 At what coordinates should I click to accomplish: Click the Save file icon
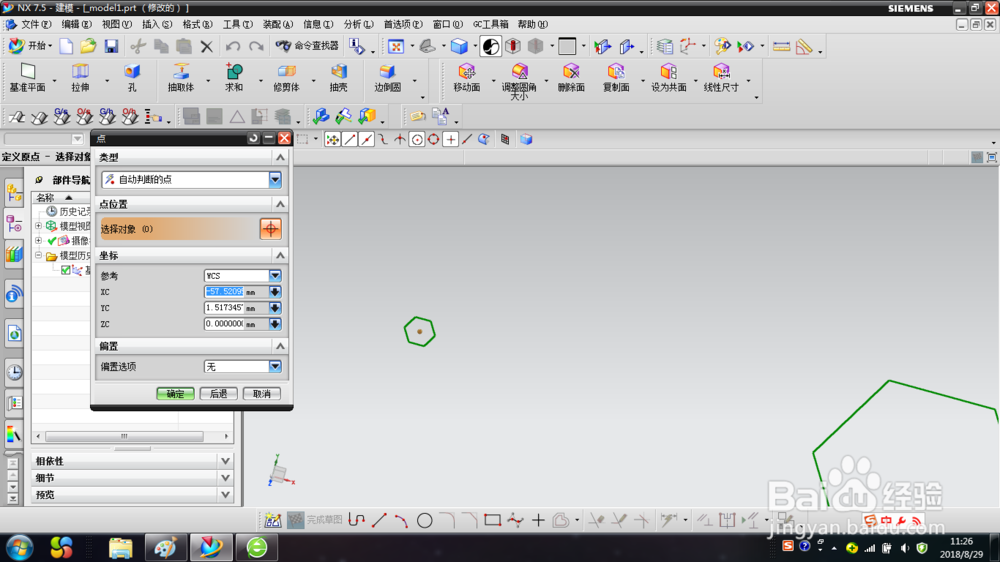coord(111,46)
